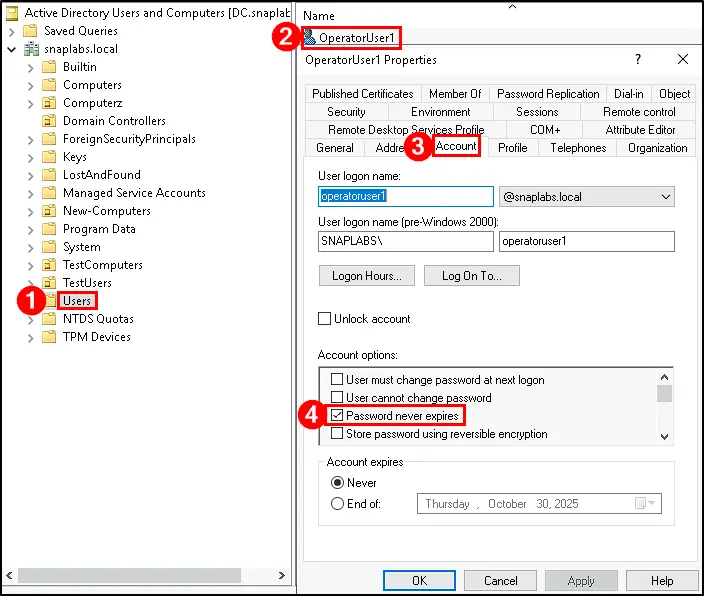Screen dimensions: 704x596
Task: Click the snaplabs.local domain icon
Action: [31, 49]
